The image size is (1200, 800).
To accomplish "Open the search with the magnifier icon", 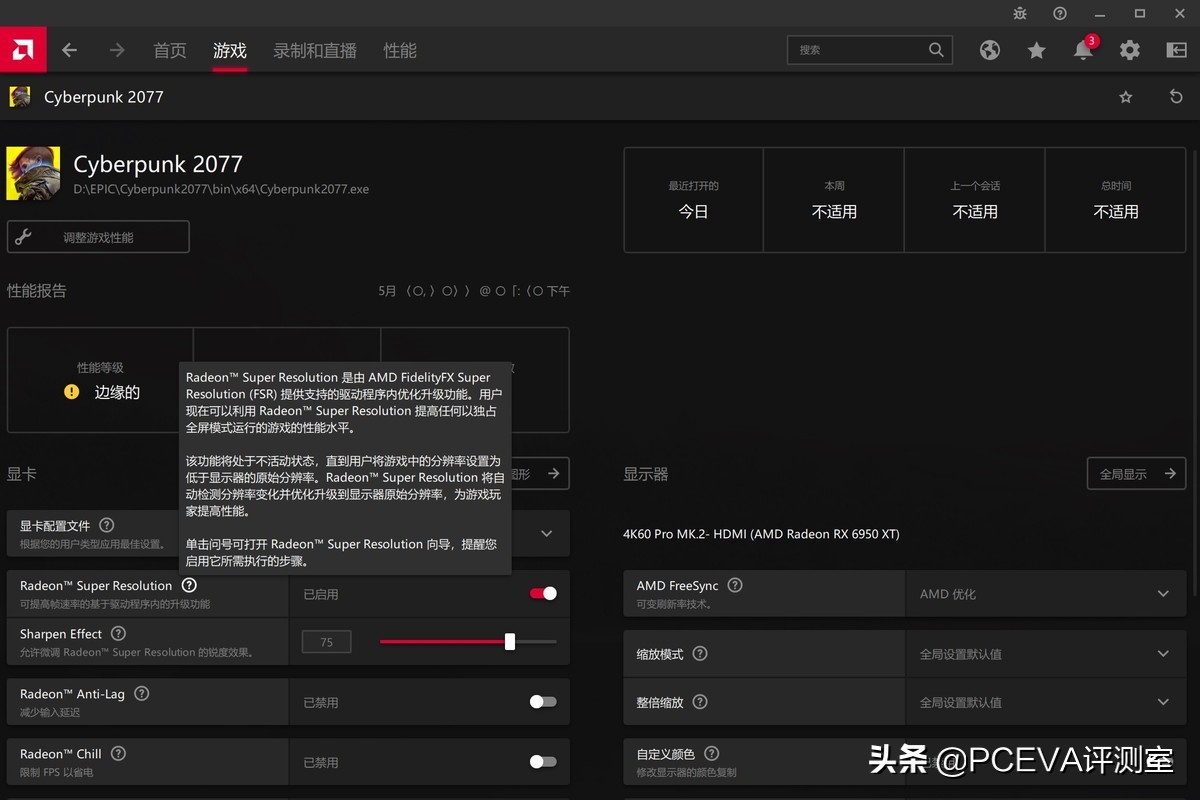I will 935,49.
